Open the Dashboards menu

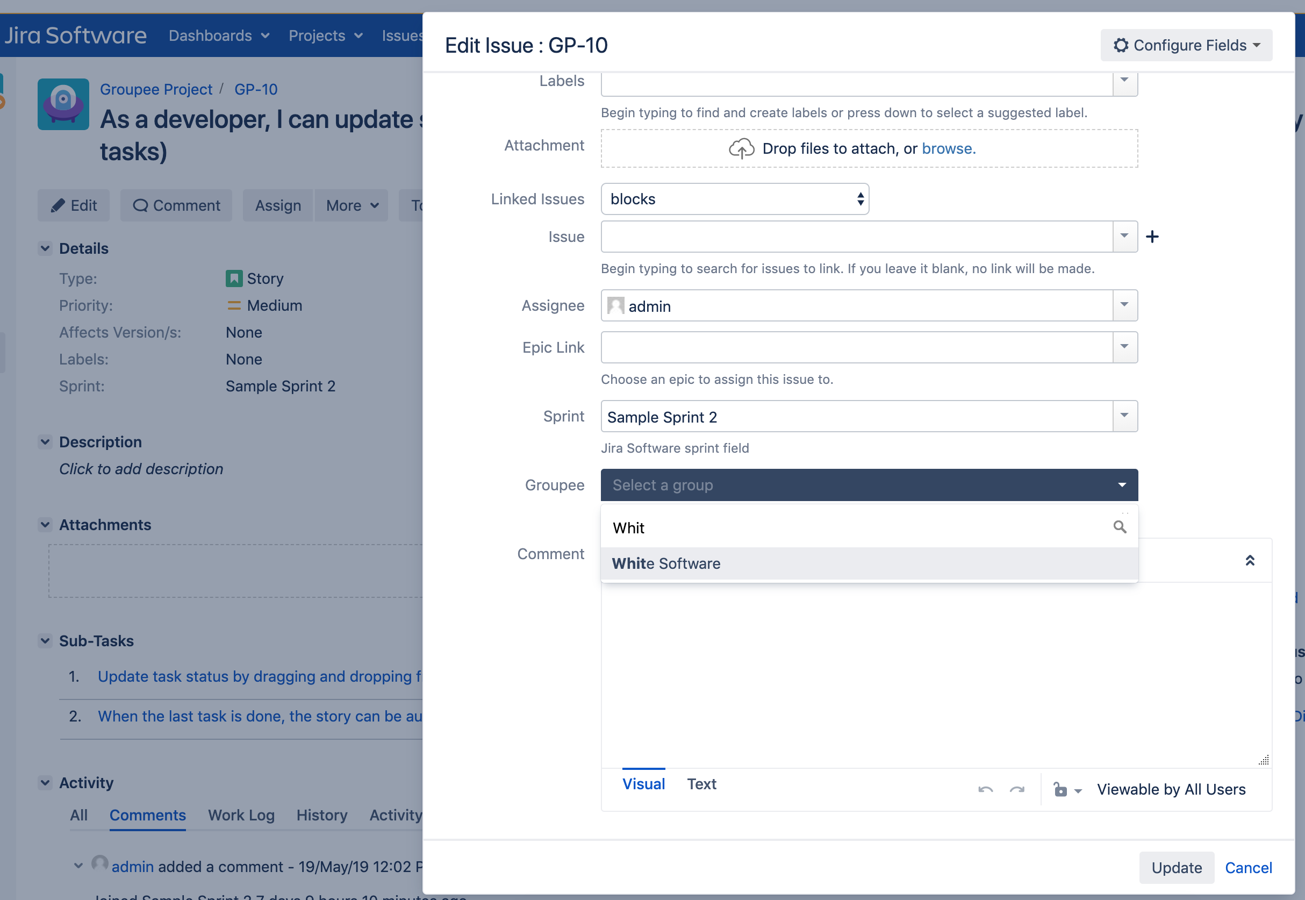(219, 35)
